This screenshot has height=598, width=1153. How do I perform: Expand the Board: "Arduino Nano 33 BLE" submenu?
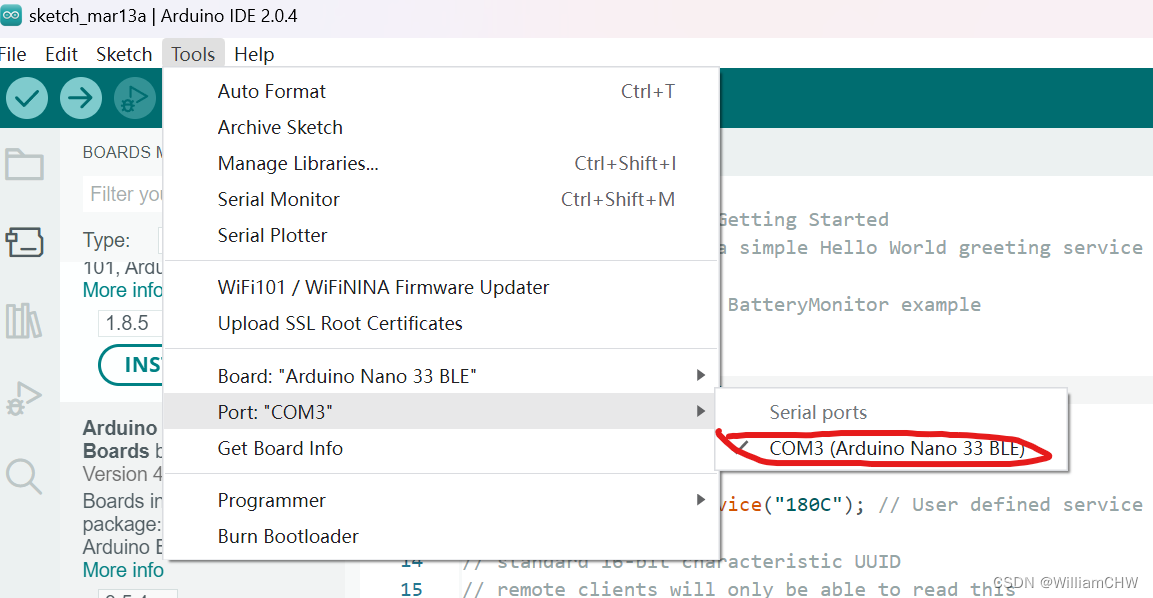pos(441,376)
